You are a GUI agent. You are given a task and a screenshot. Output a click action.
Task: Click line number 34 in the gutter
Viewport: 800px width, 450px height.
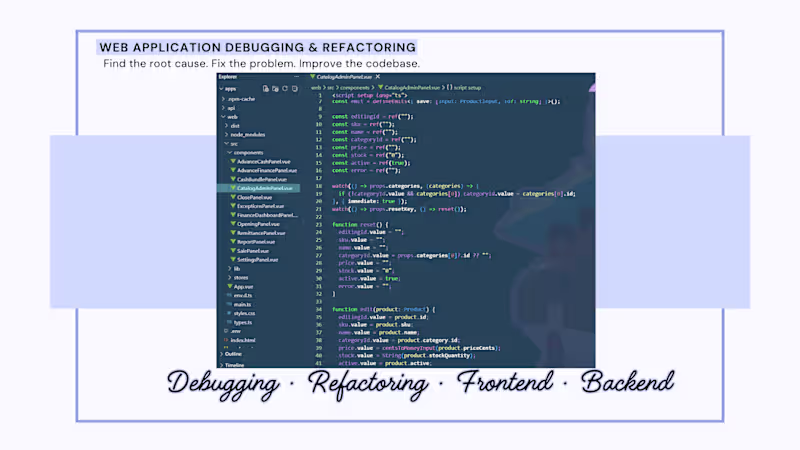click(x=318, y=309)
